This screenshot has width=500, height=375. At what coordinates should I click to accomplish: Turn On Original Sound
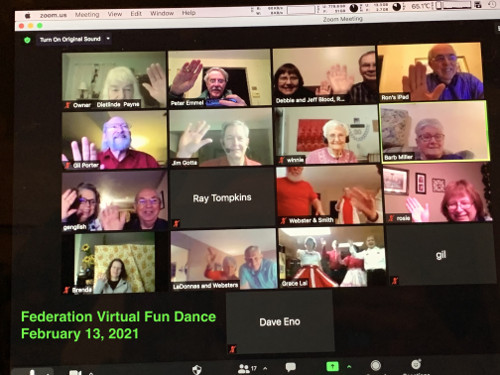[x=70, y=39]
